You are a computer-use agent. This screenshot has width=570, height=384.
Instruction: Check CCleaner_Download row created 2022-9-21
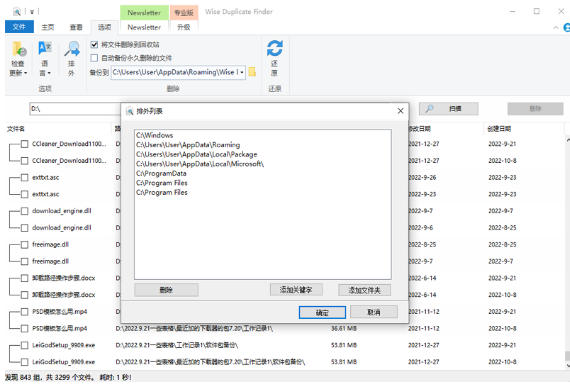(x=24, y=144)
